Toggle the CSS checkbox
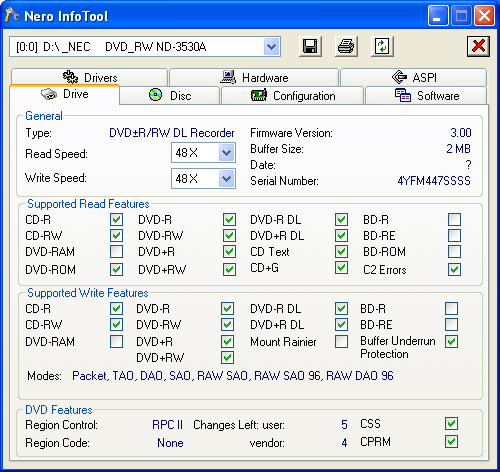 point(451,424)
